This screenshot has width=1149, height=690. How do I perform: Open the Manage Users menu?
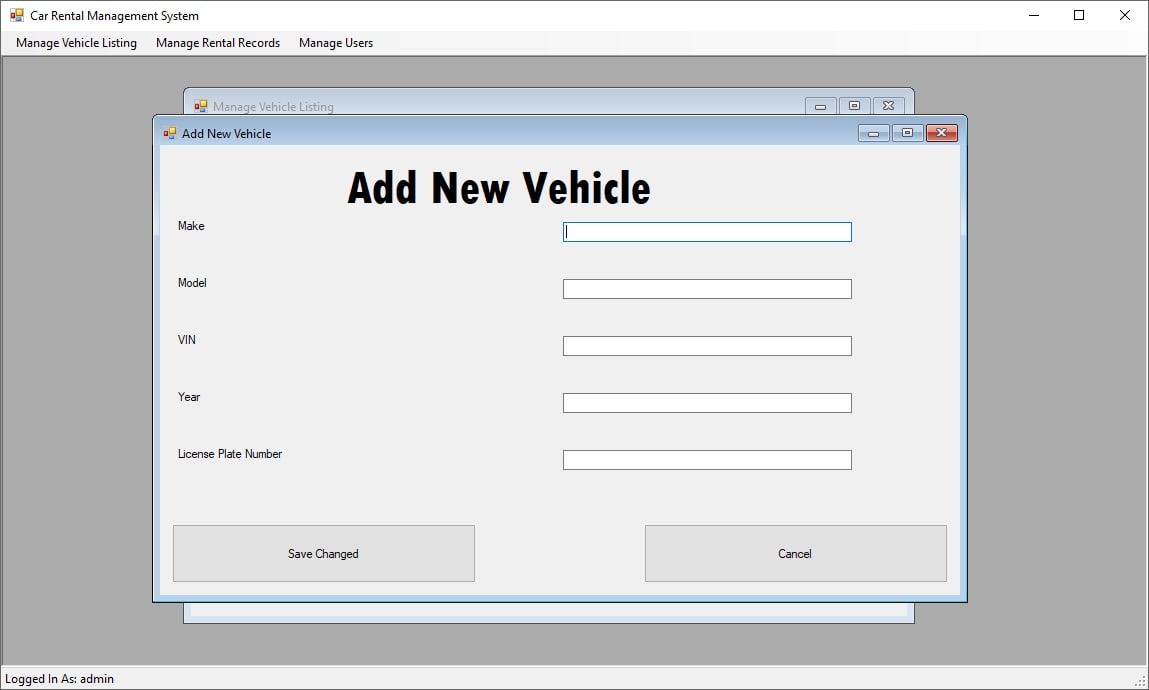point(336,43)
